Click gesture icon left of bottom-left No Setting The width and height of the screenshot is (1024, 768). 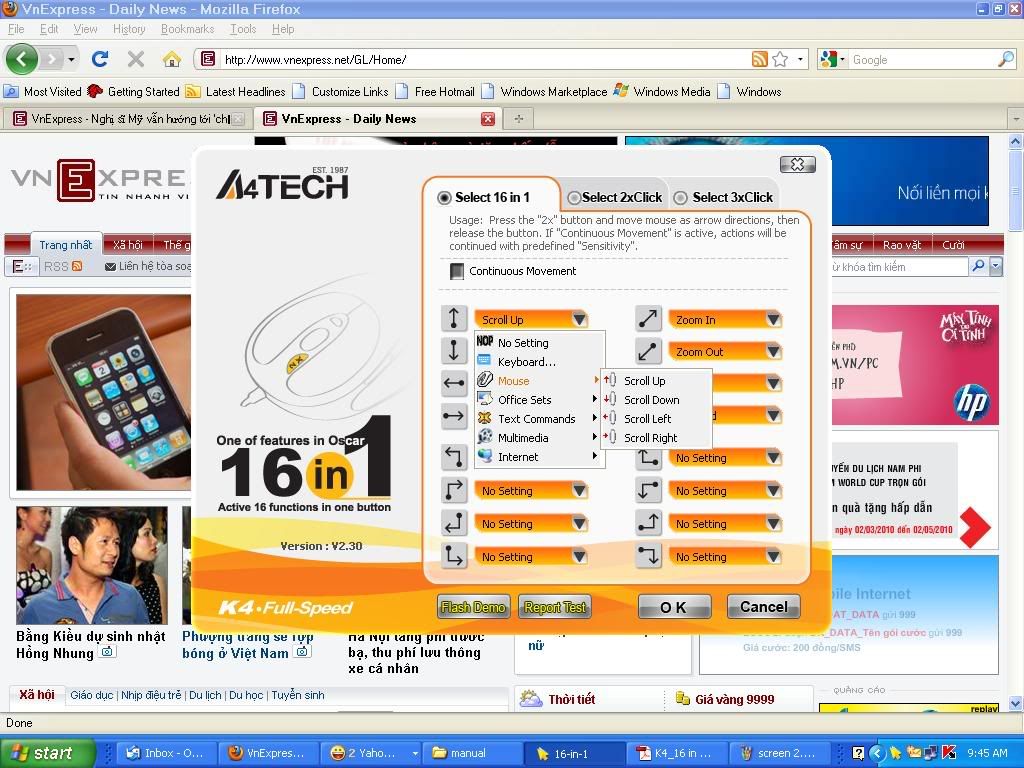coord(454,556)
